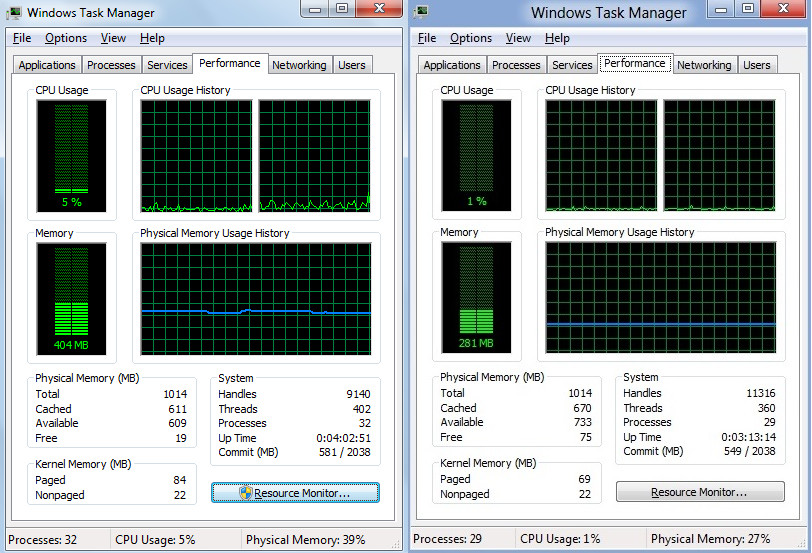This screenshot has width=812, height=553.
Task: Click status bar 'Processes: 29'
Action: (x=447, y=539)
